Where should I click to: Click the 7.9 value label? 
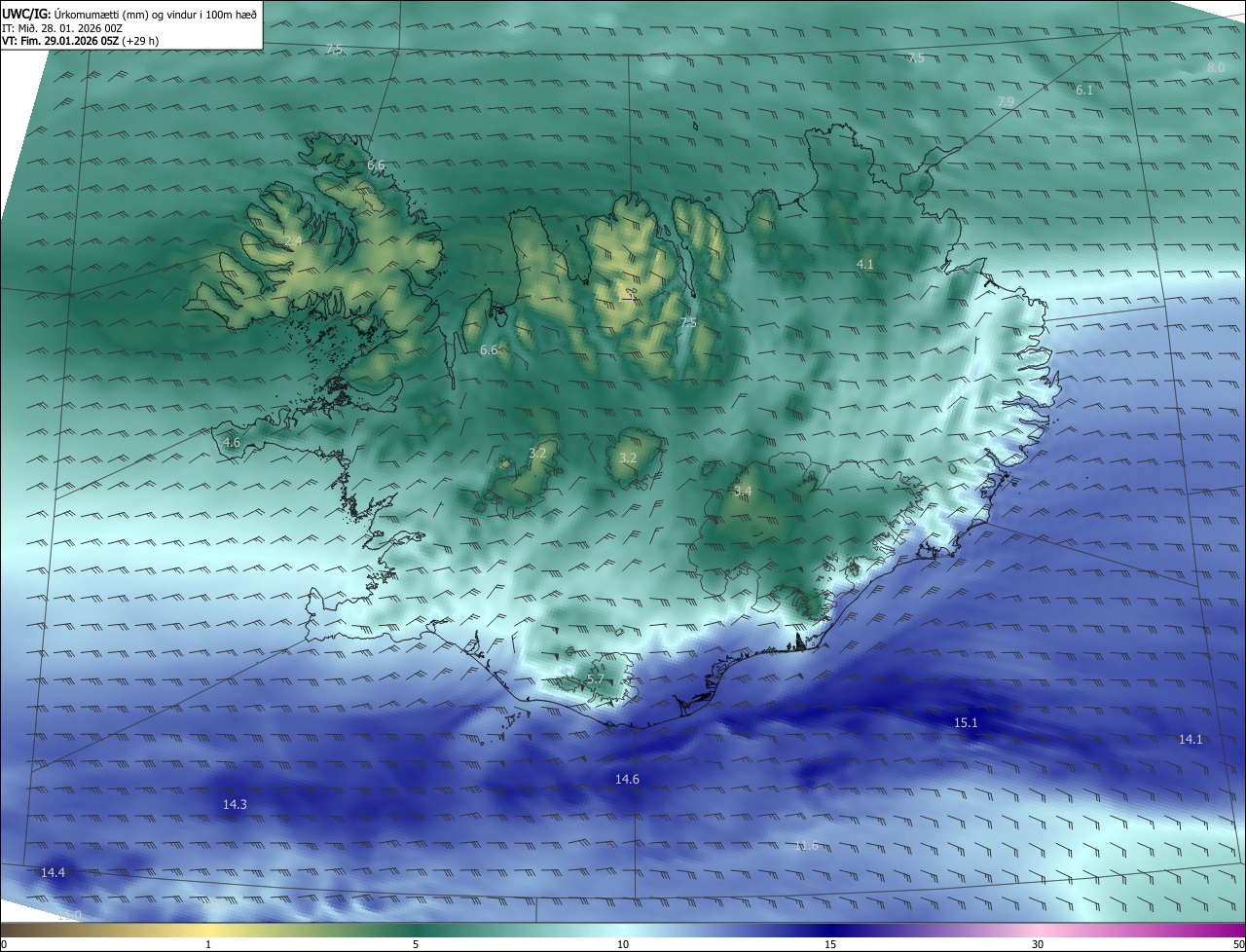pyautogui.click(x=1007, y=101)
